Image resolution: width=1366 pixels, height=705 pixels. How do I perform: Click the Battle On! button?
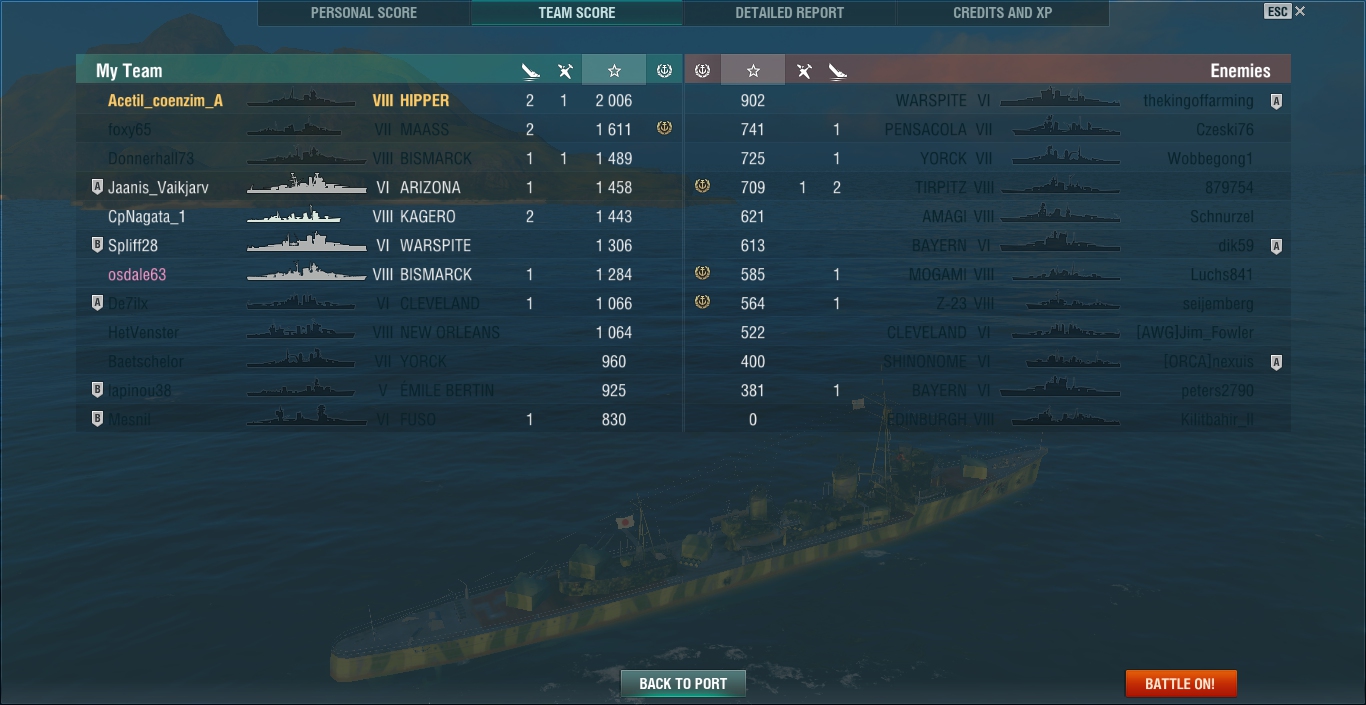(x=1181, y=683)
